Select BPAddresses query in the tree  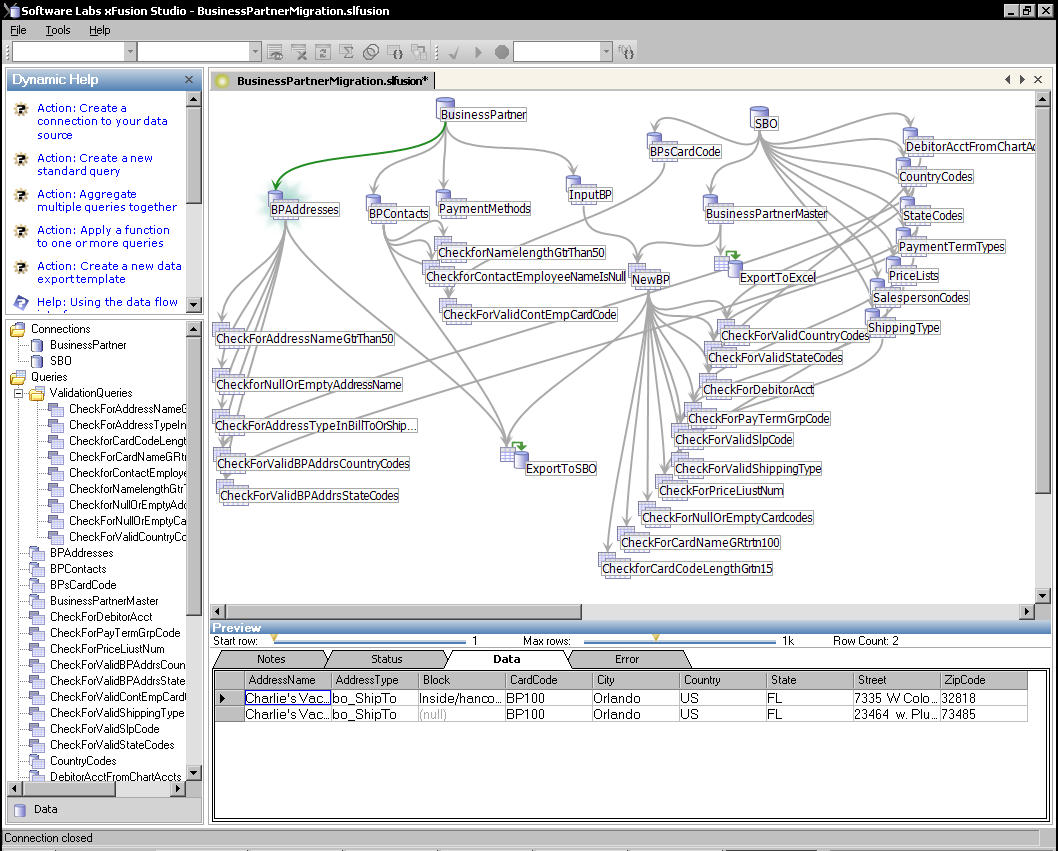[x=82, y=553]
